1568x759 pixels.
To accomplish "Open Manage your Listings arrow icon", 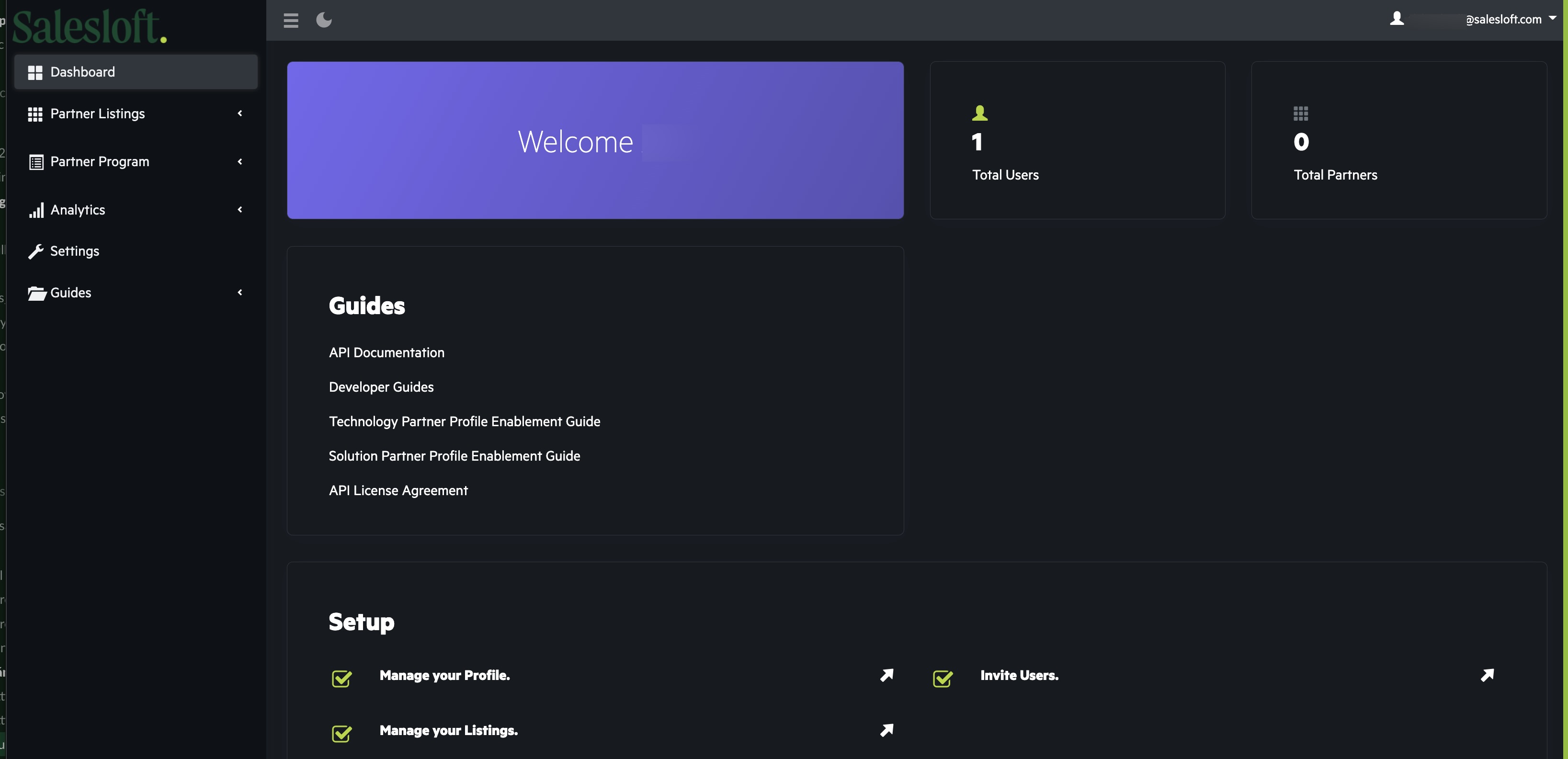I will (x=886, y=730).
